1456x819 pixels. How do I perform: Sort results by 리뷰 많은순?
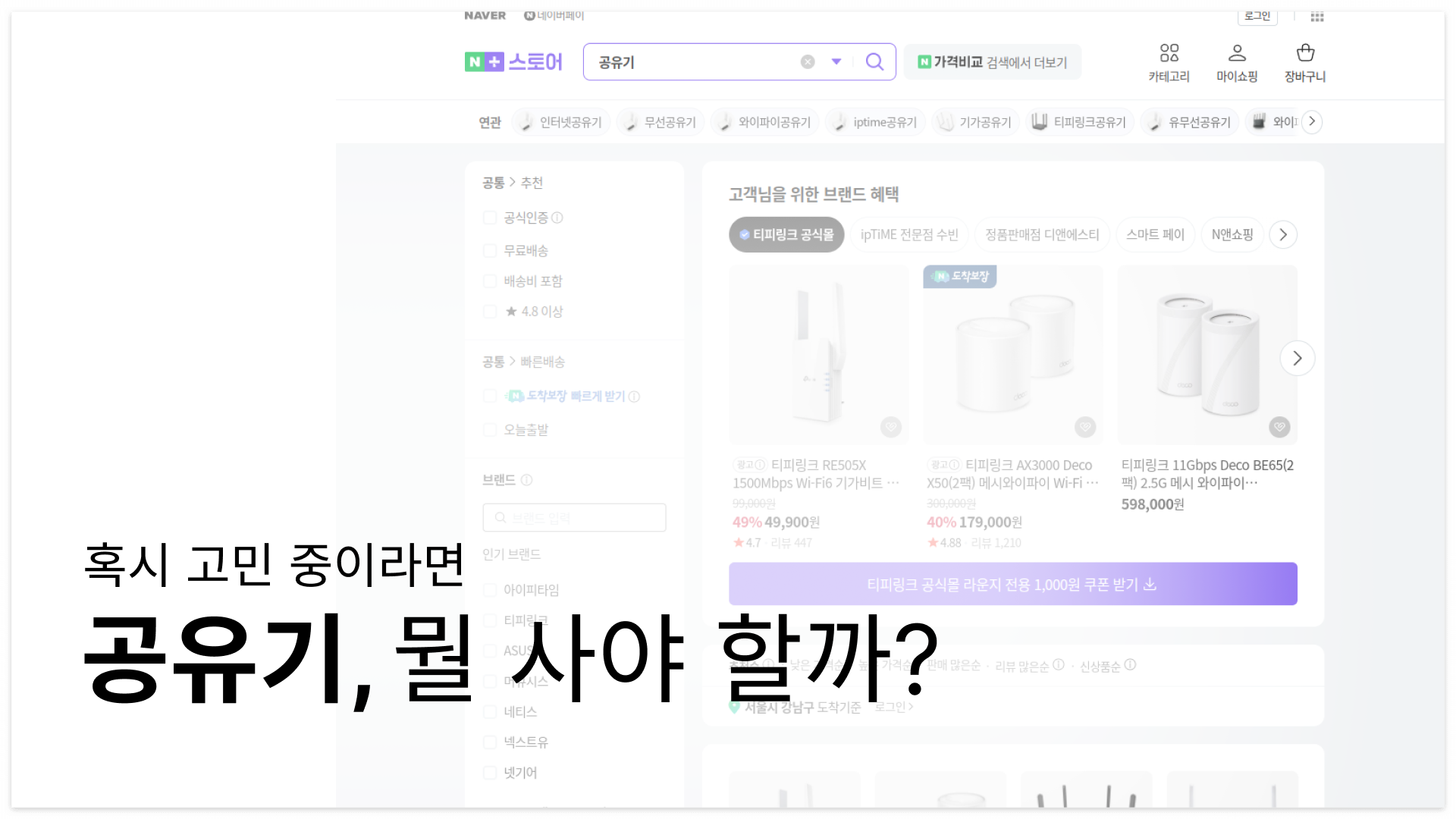[x=1022, y=666]
